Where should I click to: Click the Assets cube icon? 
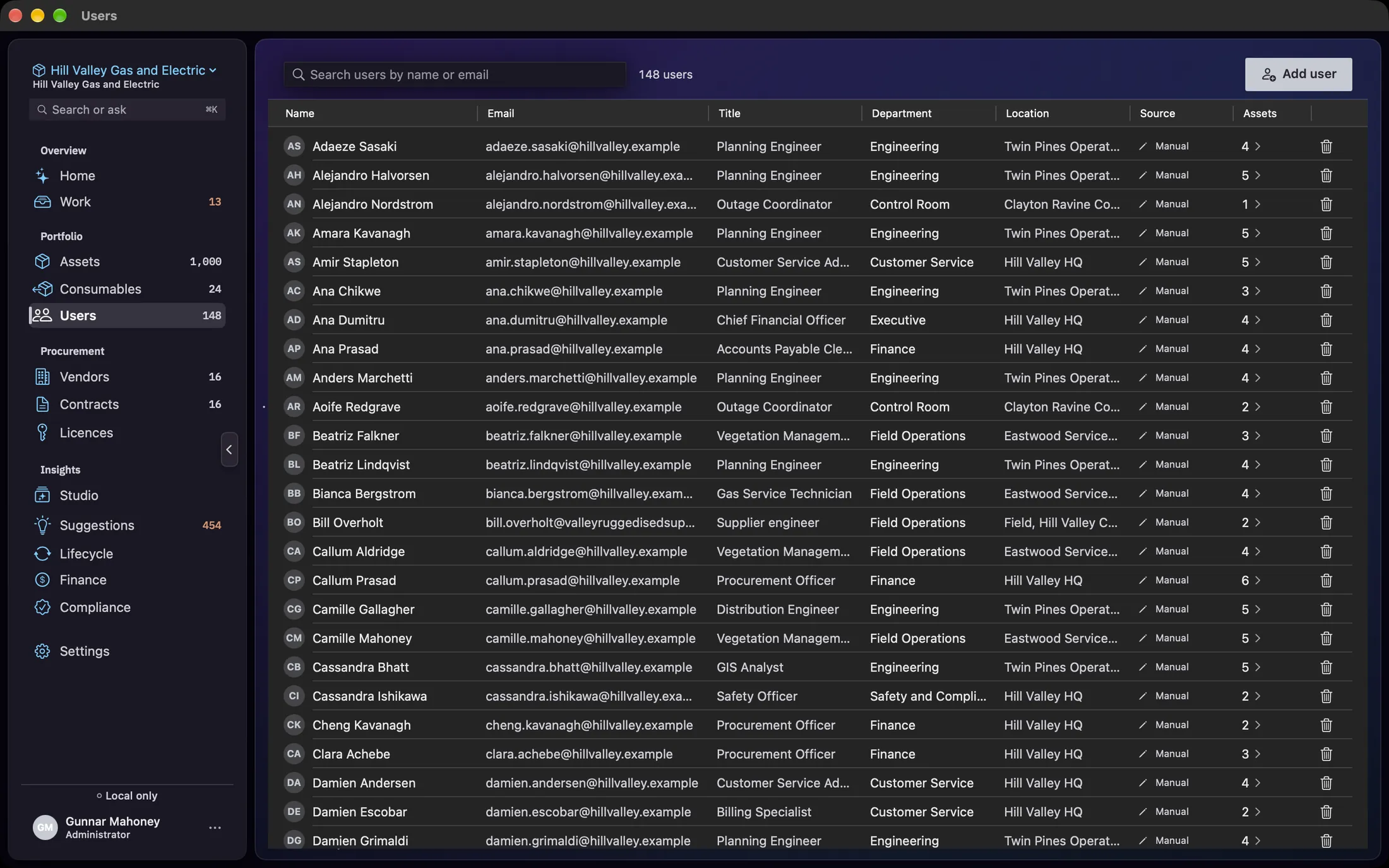[x=42, y=261]
